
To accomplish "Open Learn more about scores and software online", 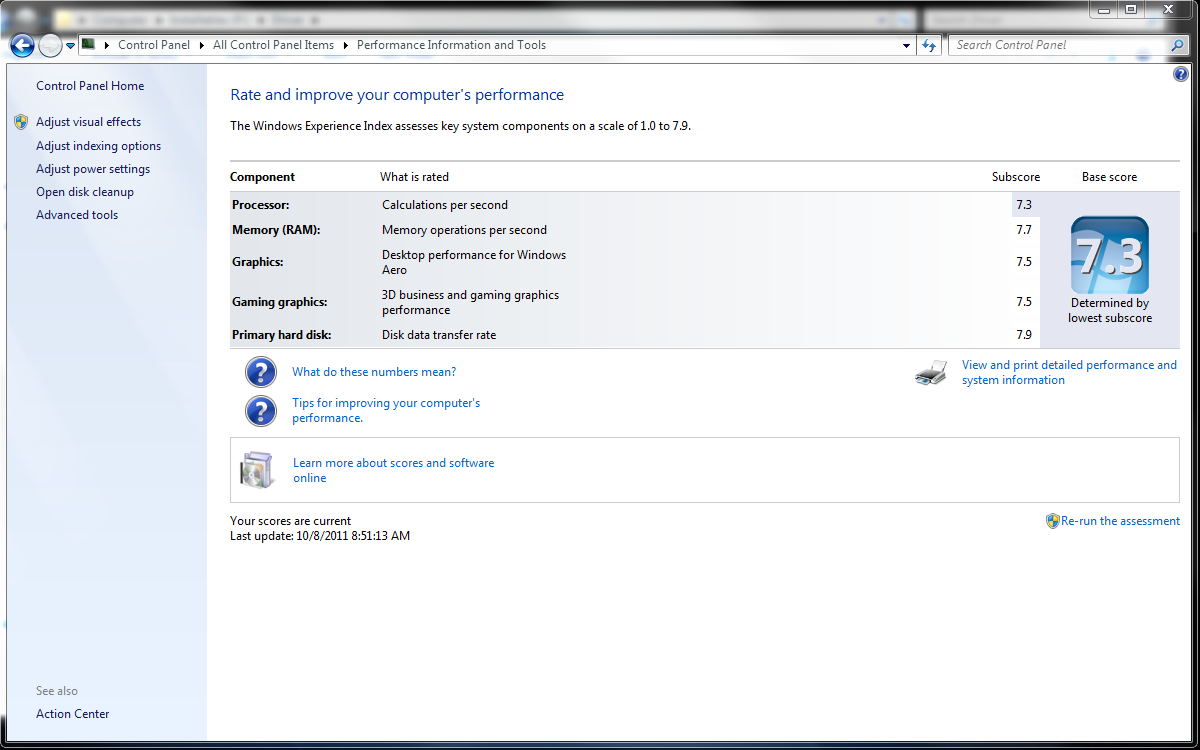I will [x=394, y=470].
